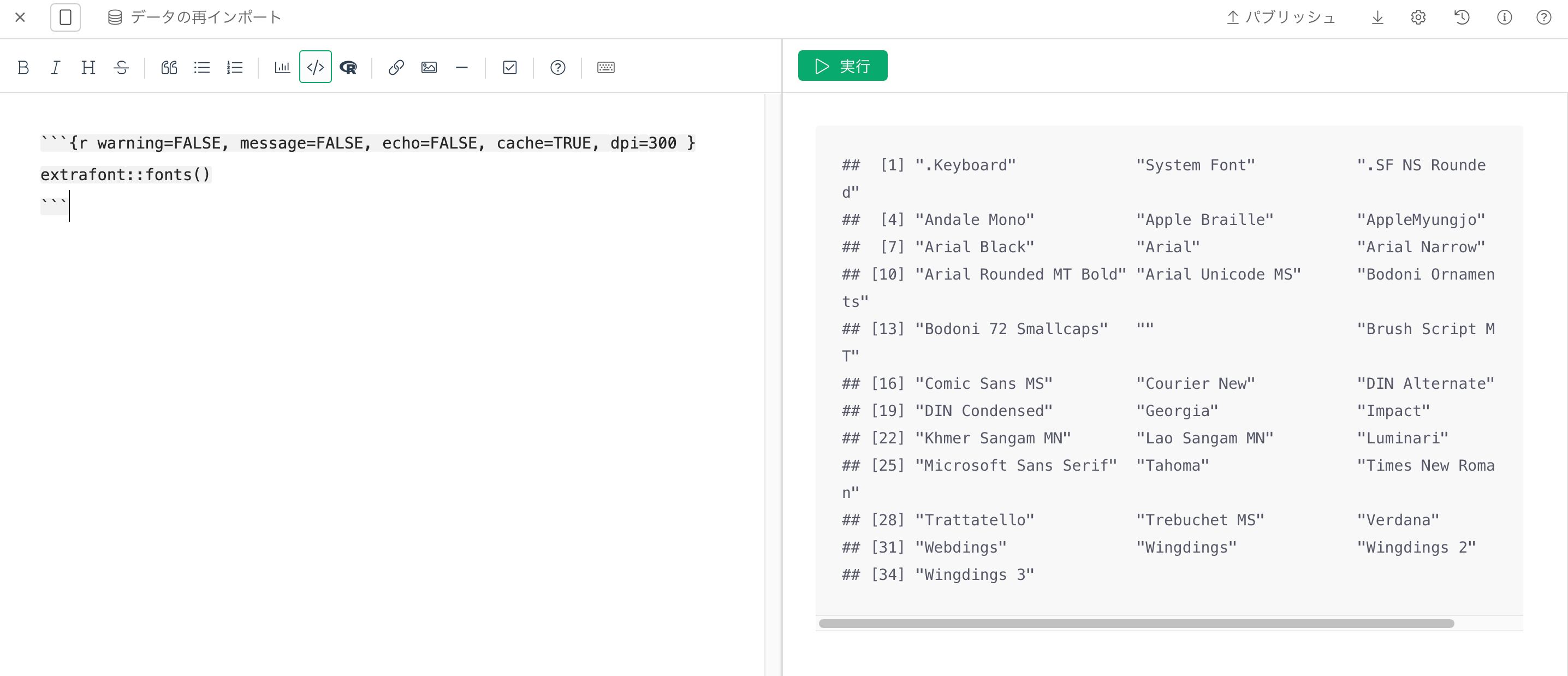Click the horizontal scrollbar under the output
Image resolution: width=1568 pixels, height=676 pixels.
tap(1136, 623)
